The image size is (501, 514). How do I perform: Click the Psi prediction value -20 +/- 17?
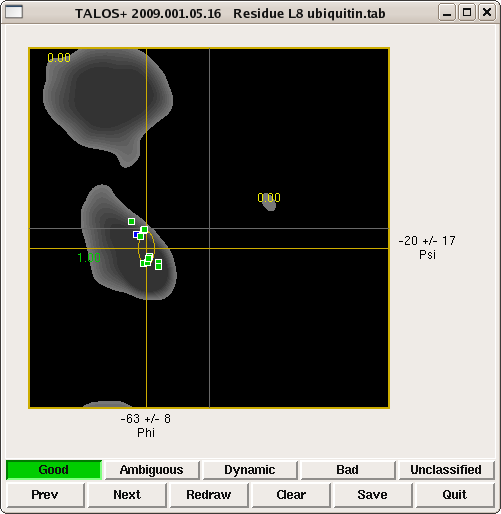point(427,241)
